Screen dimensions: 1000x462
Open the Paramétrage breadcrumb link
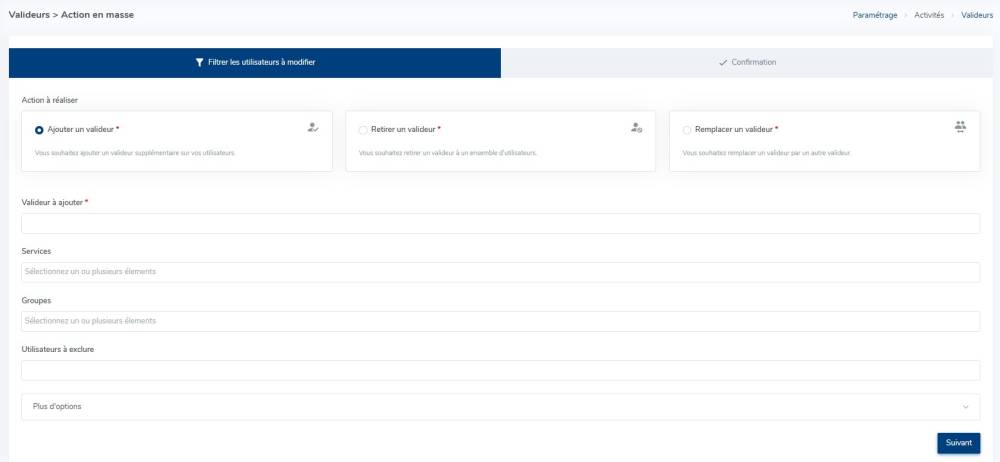click(875, 16)
